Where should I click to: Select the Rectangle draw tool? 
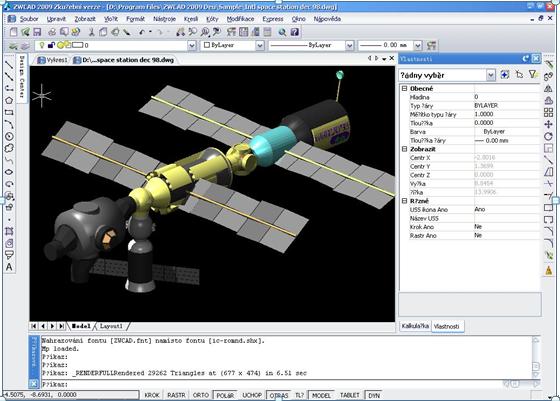click(9, 112)
